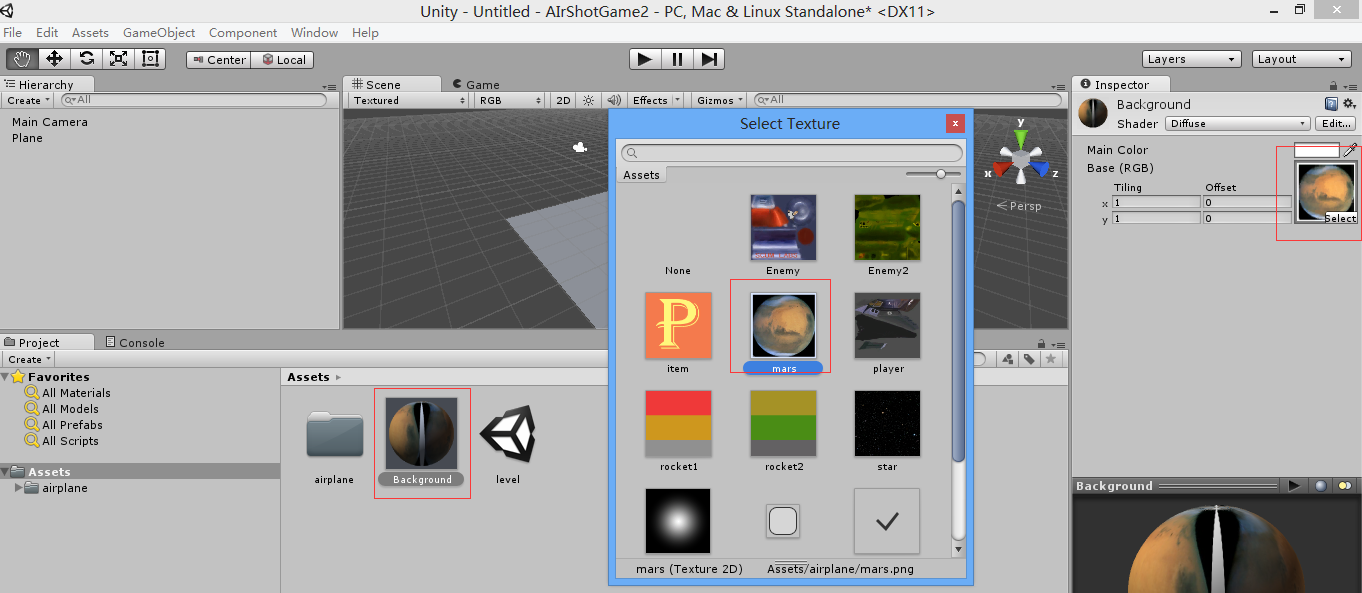Advance one frame with the Step button

(709, 59)
